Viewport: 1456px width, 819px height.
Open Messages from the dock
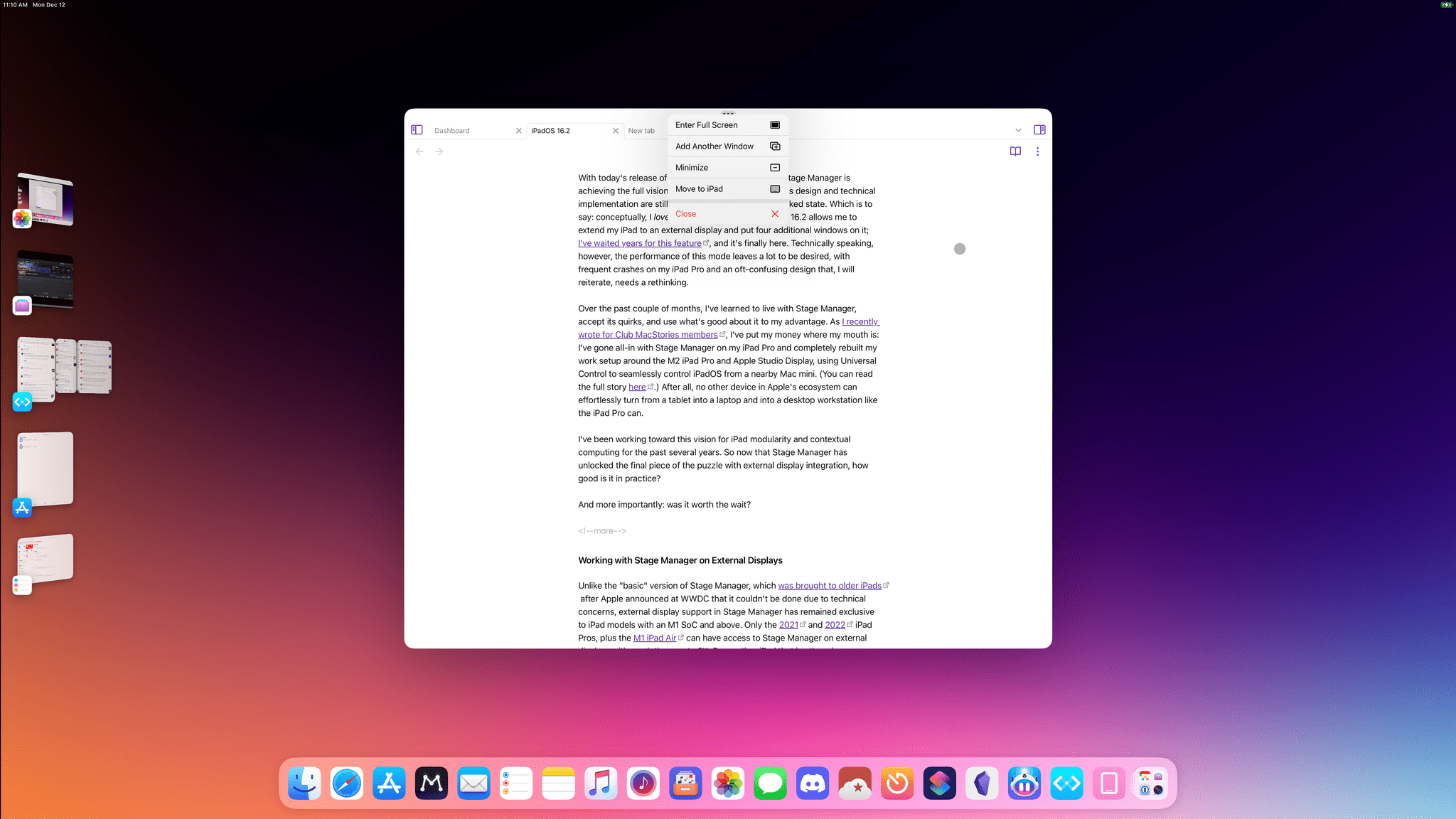pos(770,783)
